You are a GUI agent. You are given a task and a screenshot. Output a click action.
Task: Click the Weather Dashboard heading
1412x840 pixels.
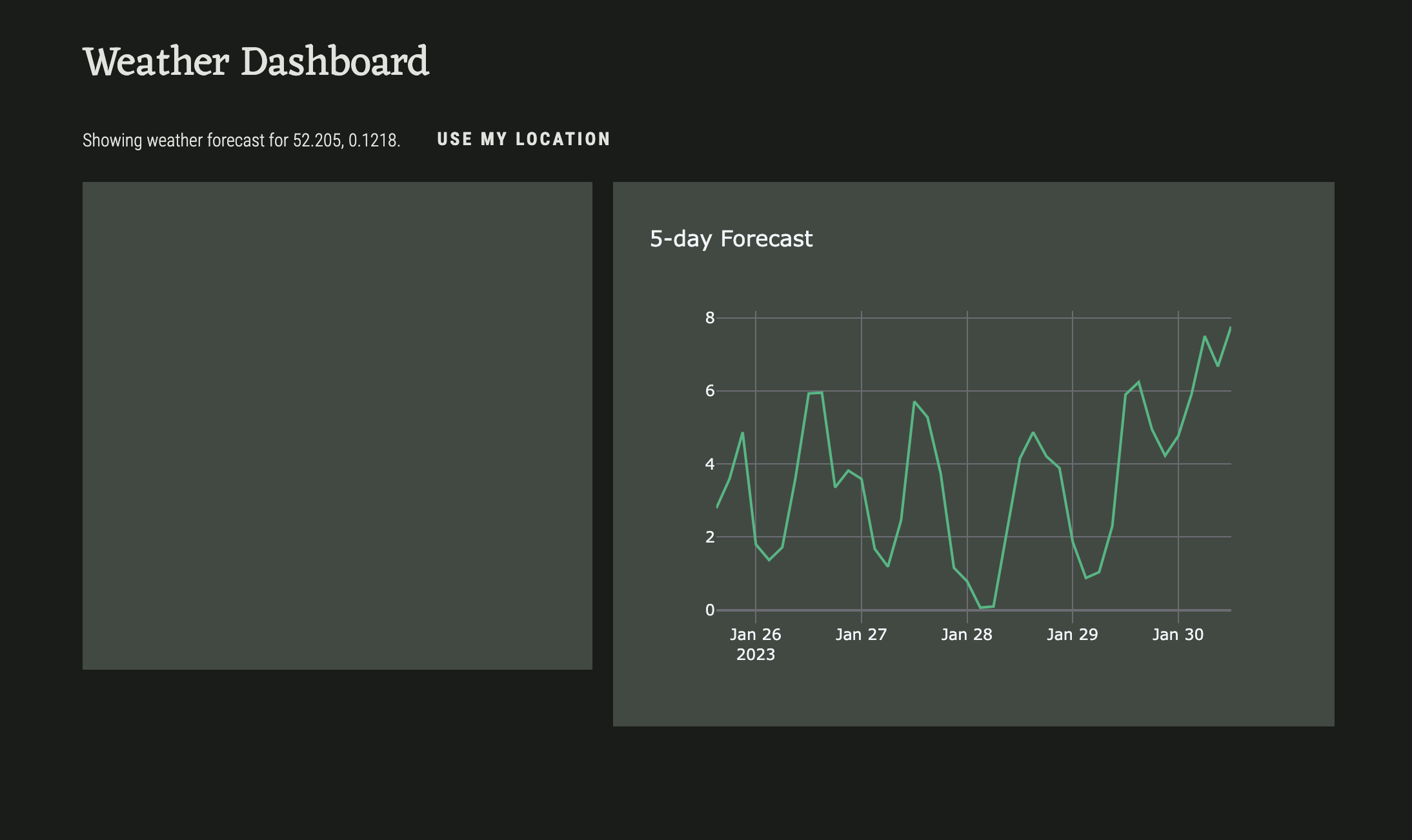256,62
